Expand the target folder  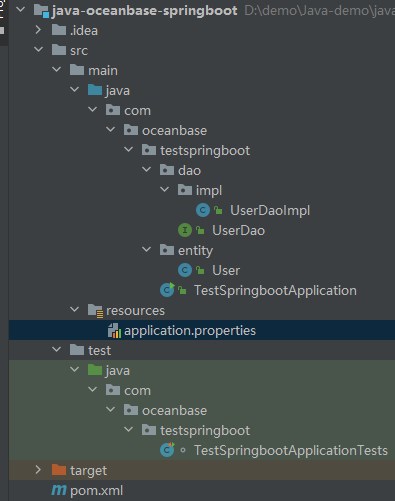[x=38, y=470]
